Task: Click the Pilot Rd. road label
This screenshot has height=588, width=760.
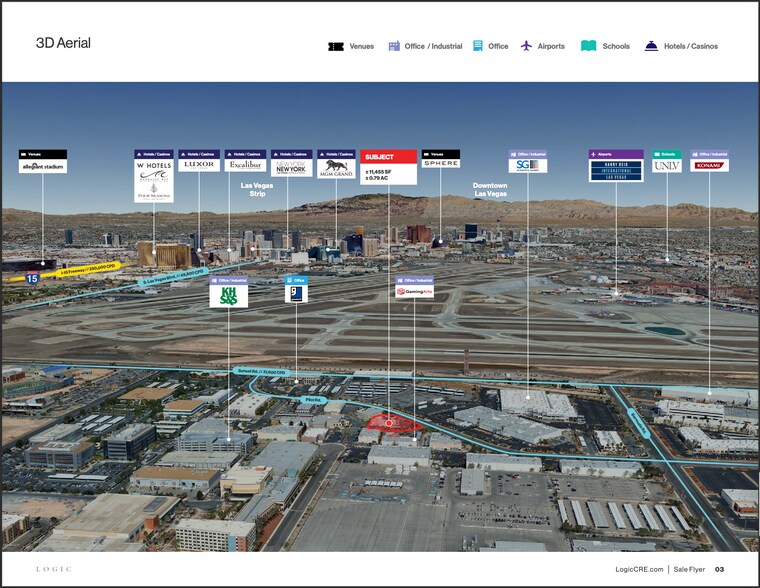Action: [x=313, y=400]
